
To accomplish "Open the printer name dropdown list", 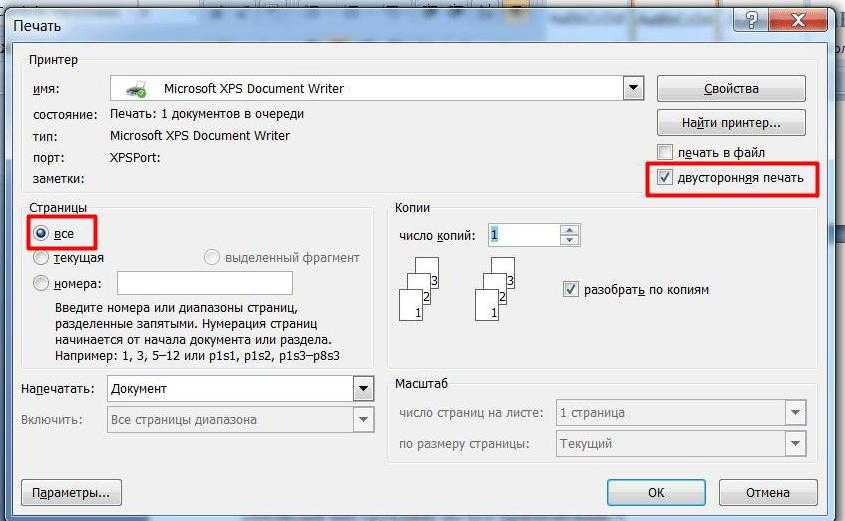I will coord(633,89).
